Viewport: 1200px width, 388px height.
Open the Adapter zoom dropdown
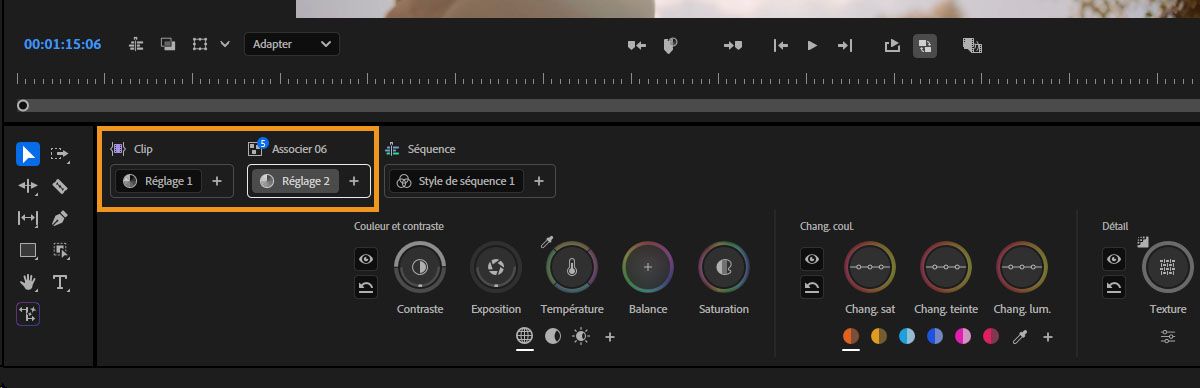[x=291, y=44]
